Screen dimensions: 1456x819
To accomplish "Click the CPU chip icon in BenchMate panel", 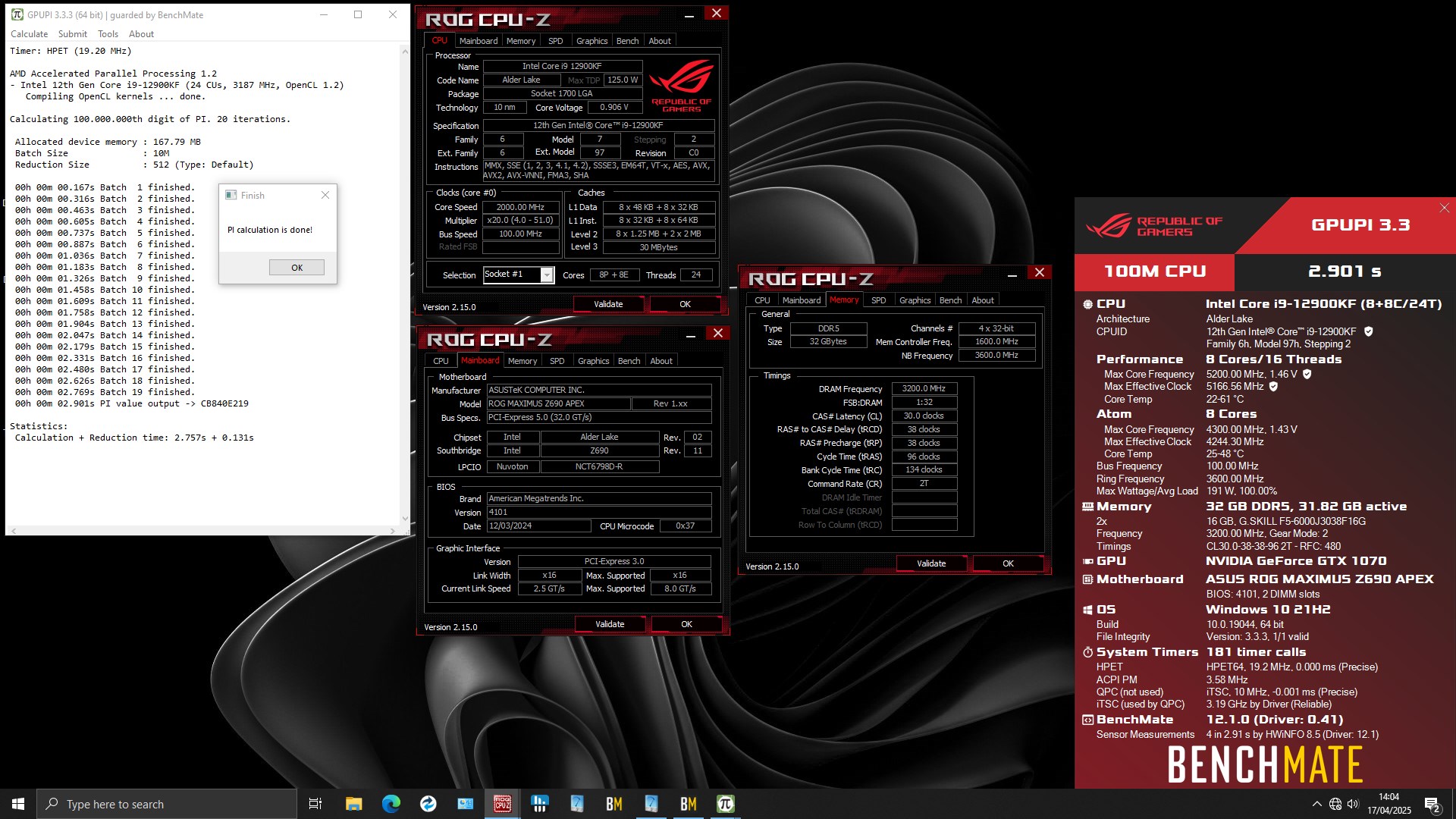I will [x=1087, y=304].
